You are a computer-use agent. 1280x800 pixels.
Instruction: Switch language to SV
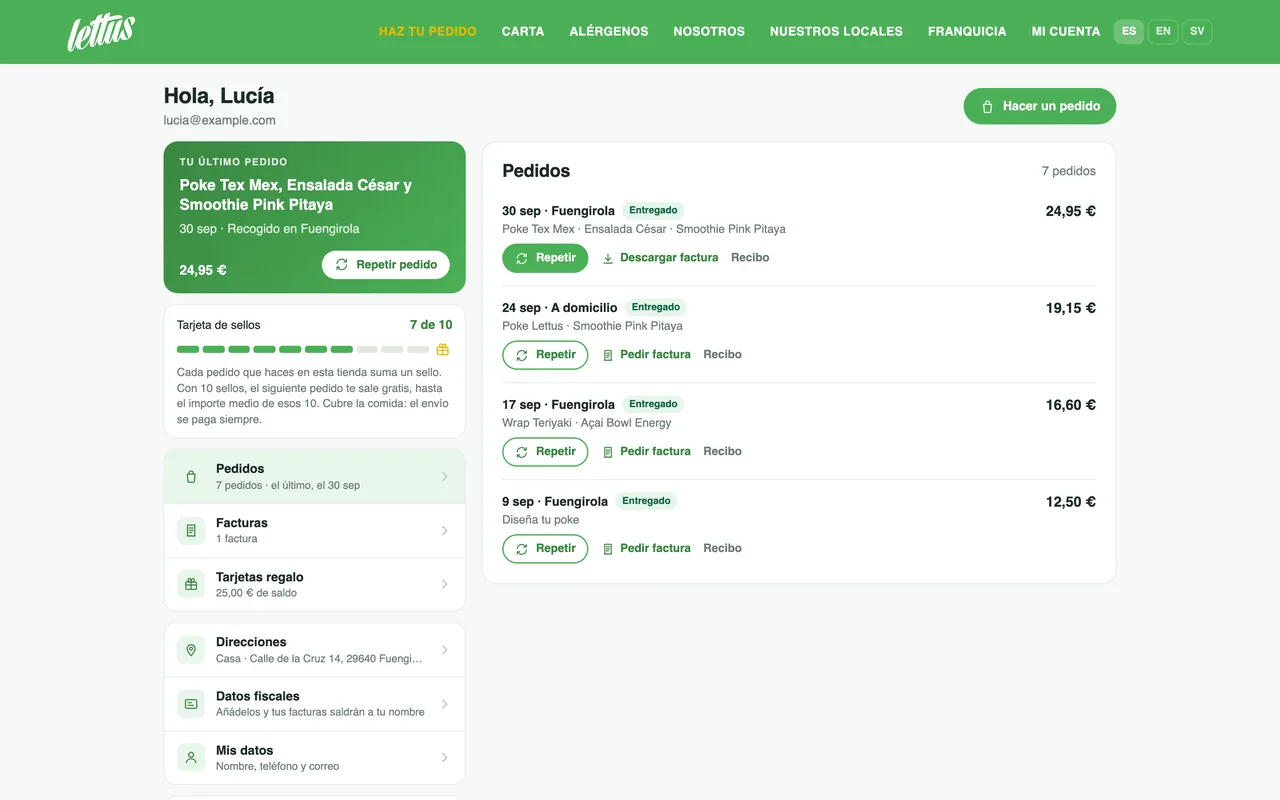[x=1197, y=32]
